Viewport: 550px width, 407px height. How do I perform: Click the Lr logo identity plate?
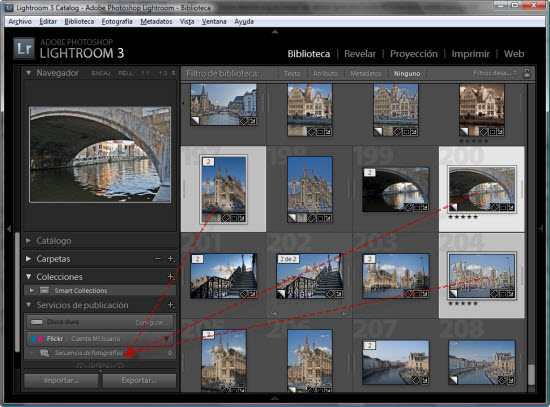point(24,48)
